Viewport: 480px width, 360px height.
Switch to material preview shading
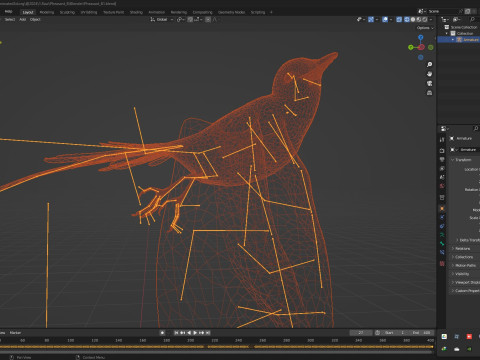click(419, 20)
